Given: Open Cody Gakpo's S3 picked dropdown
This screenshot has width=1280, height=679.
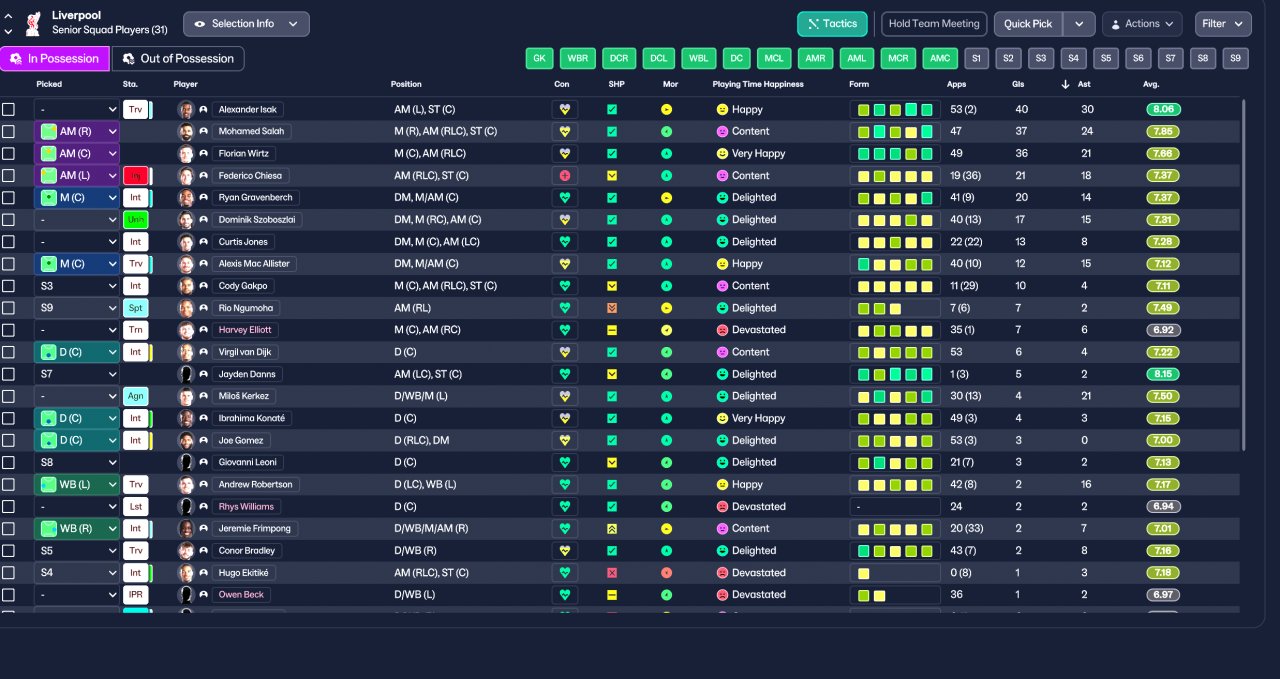Looking at the screenshot, I should [77, 286].
